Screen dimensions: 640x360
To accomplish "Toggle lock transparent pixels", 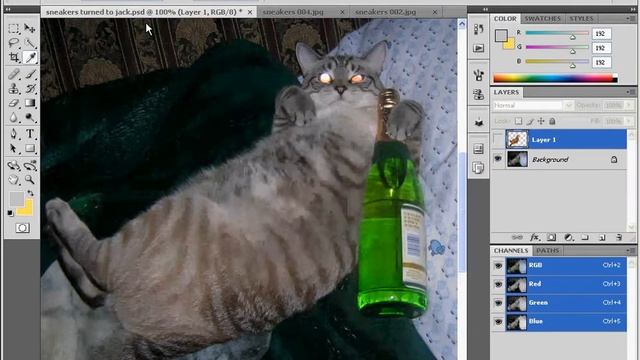I will point(518,121).
